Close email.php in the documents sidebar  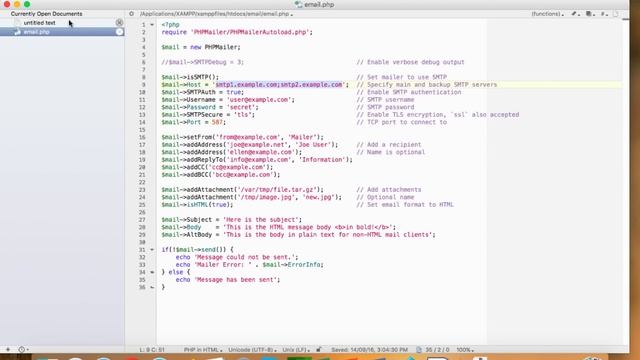pos(119,32)
